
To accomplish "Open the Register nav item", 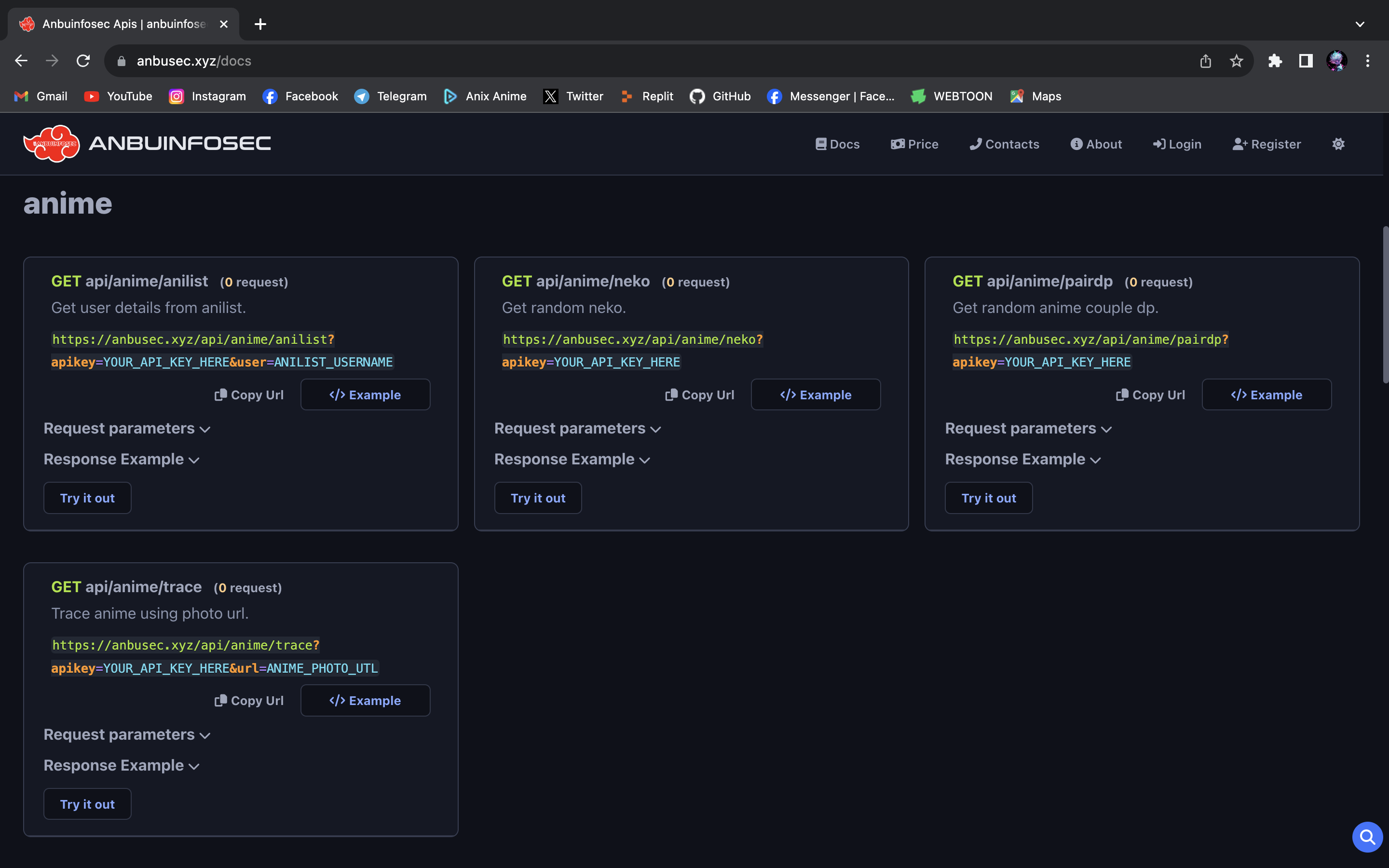I will click(x=1267, y=144).
